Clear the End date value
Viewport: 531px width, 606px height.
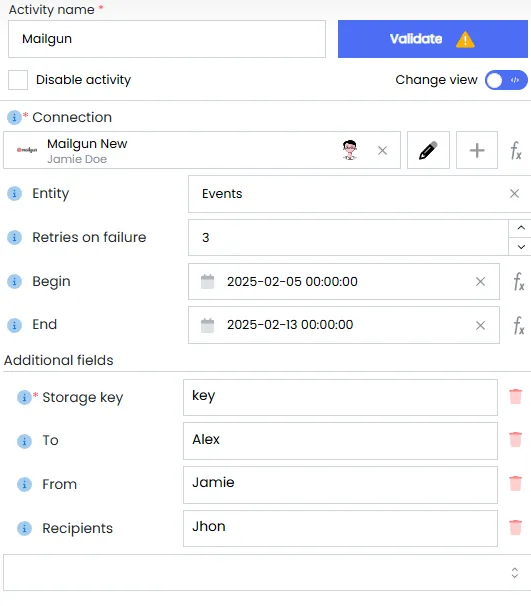(x=480, y=325)
